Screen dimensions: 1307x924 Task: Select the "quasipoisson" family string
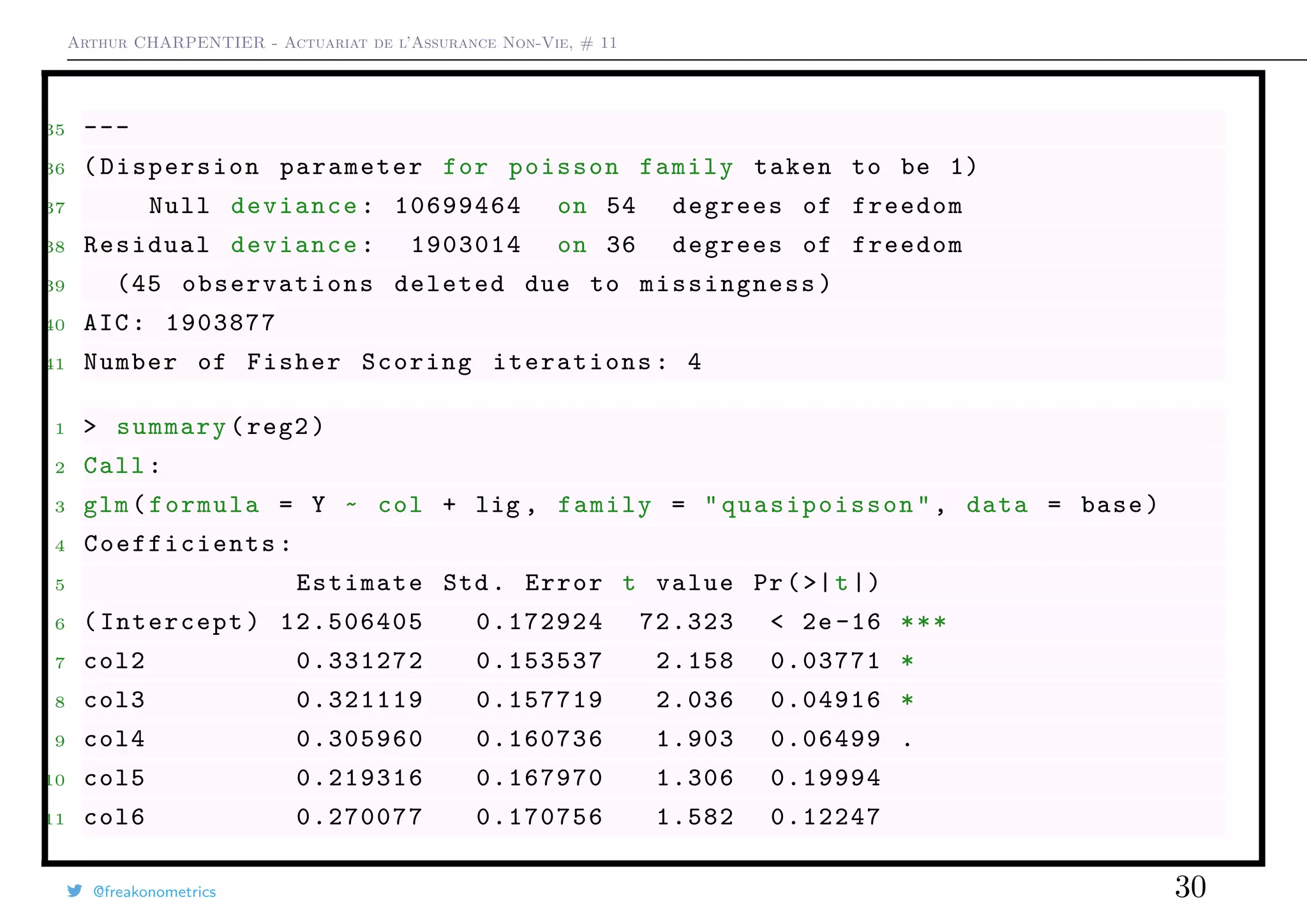817,505
